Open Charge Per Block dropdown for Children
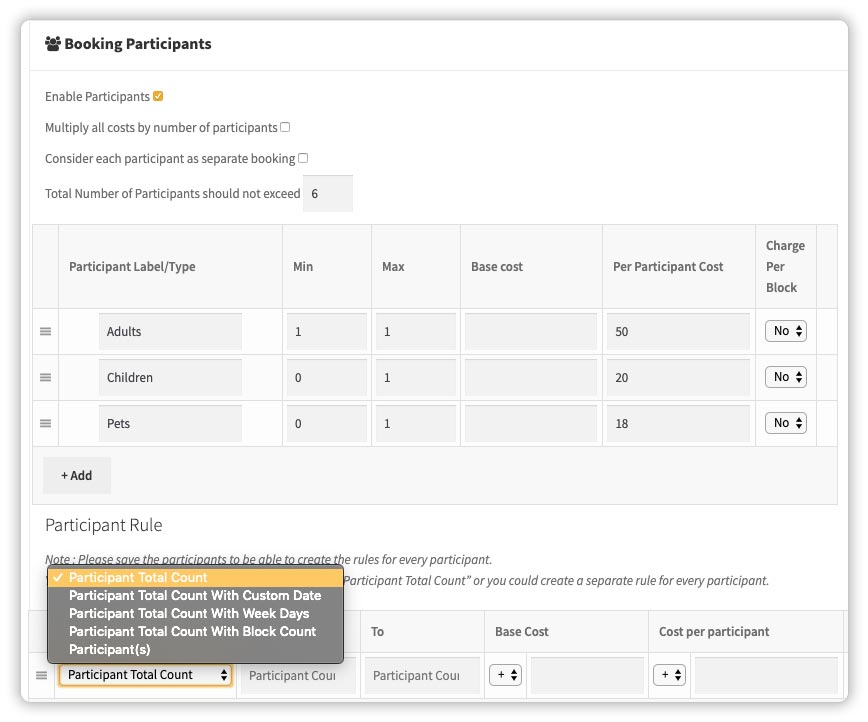 [786, 377]
